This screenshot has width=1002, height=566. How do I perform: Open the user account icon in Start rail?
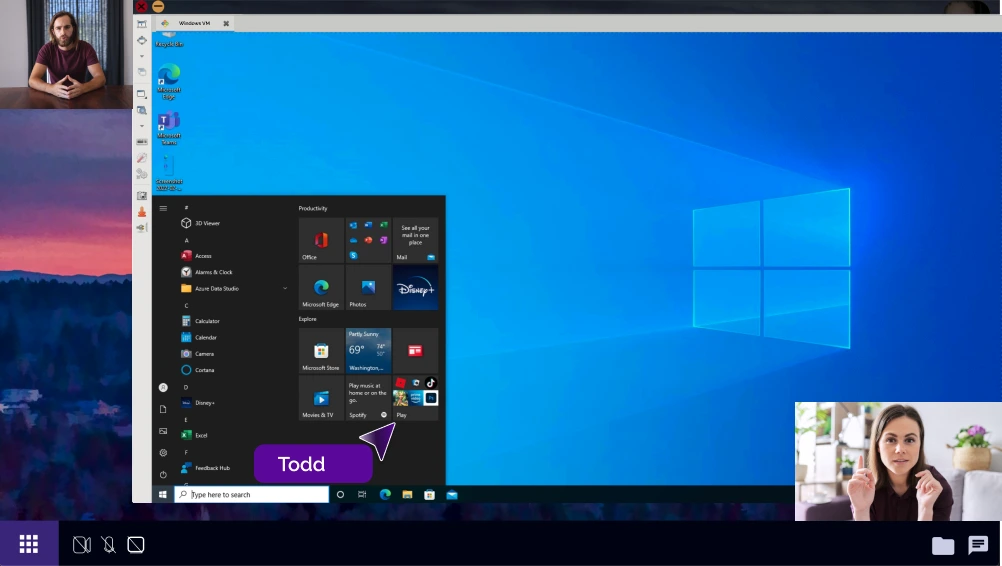tap(163, 387)
